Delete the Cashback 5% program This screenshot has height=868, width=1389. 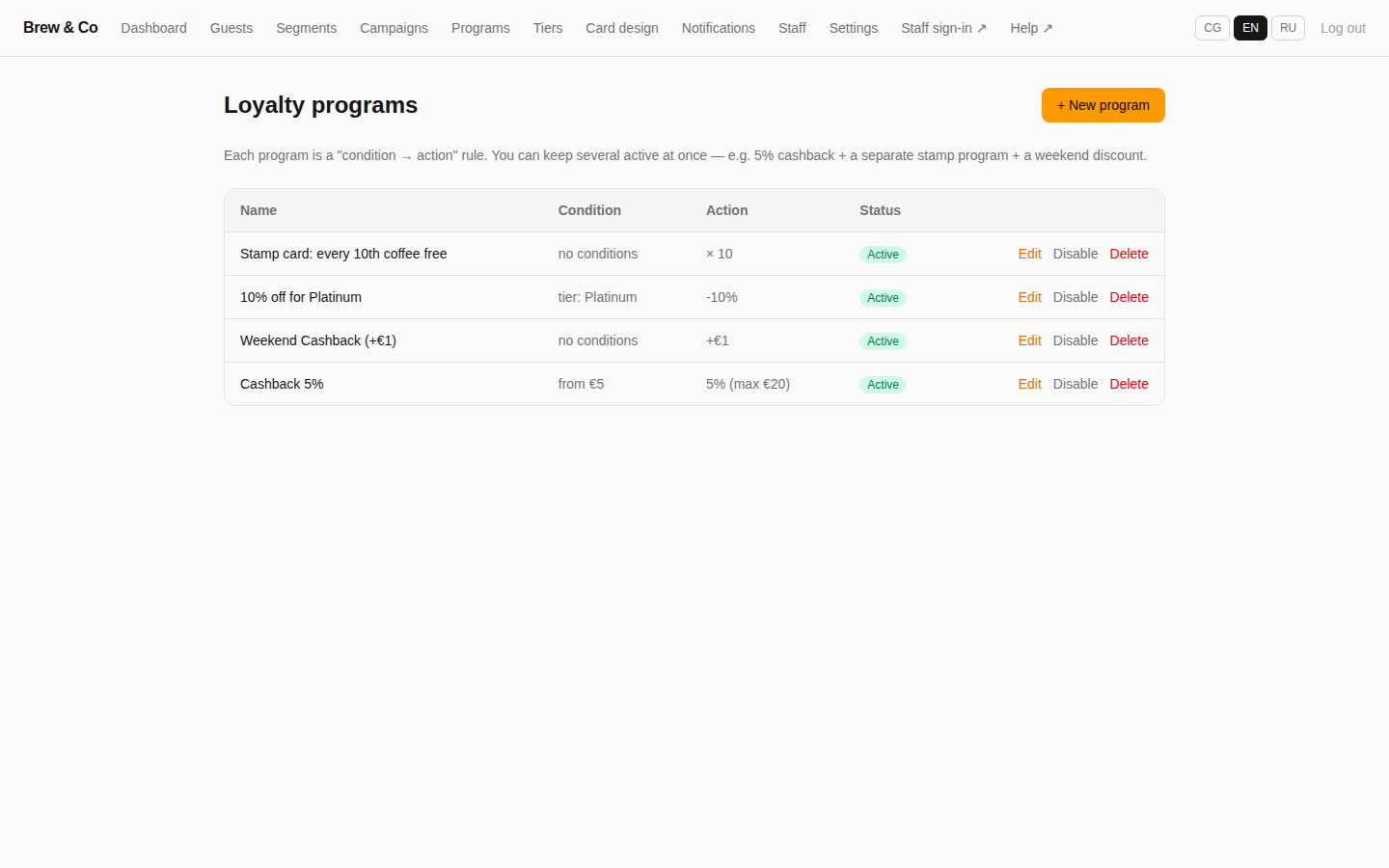1129,384
